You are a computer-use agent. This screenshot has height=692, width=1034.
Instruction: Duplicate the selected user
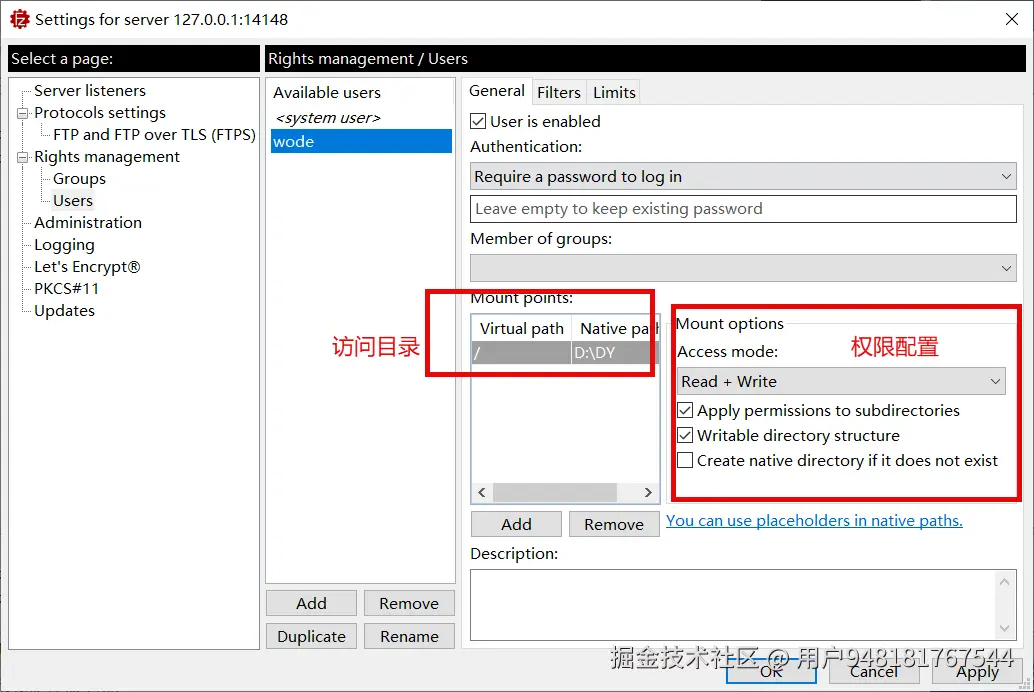311,637
